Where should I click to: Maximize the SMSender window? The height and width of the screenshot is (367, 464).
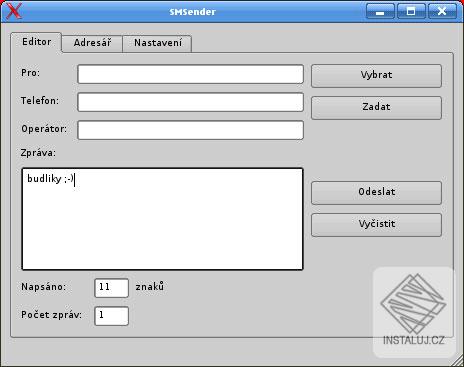(x=411, y=11)
